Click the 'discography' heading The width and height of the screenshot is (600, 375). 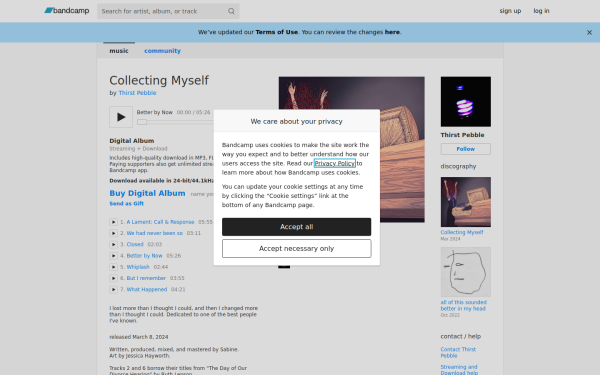[x=458, y=166]
